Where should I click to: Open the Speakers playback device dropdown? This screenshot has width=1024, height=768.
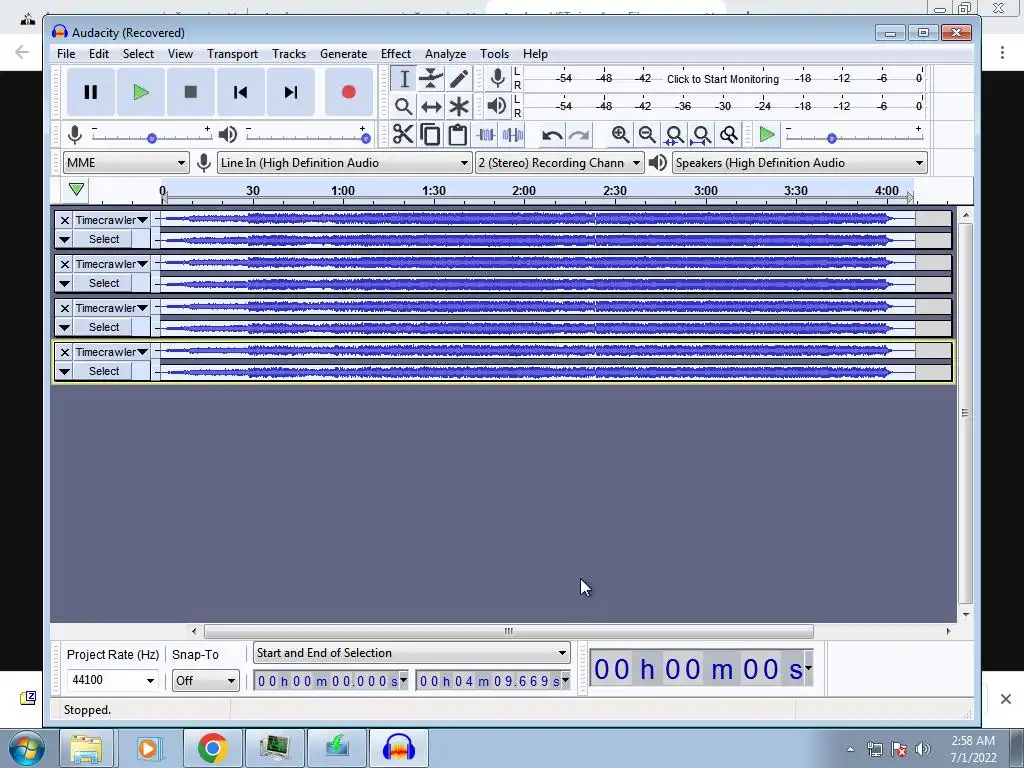800,163
